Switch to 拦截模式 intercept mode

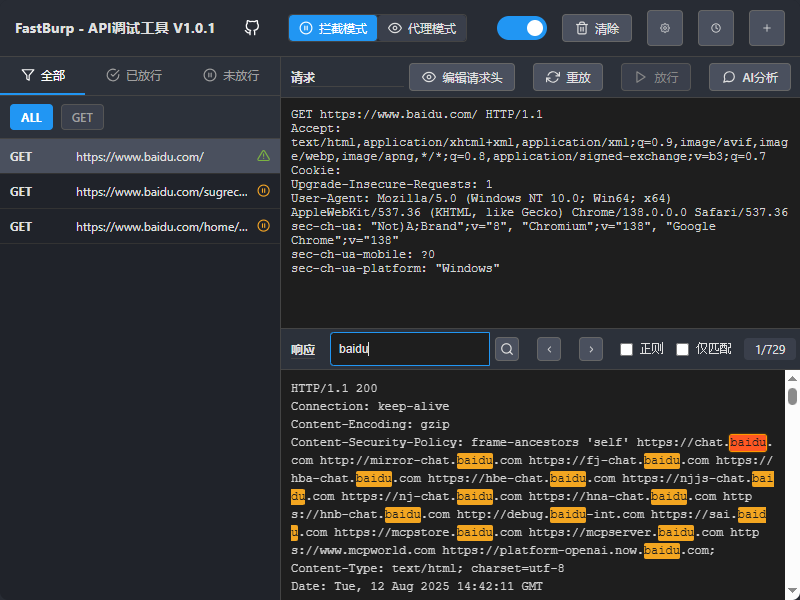(x=333, y=28)
